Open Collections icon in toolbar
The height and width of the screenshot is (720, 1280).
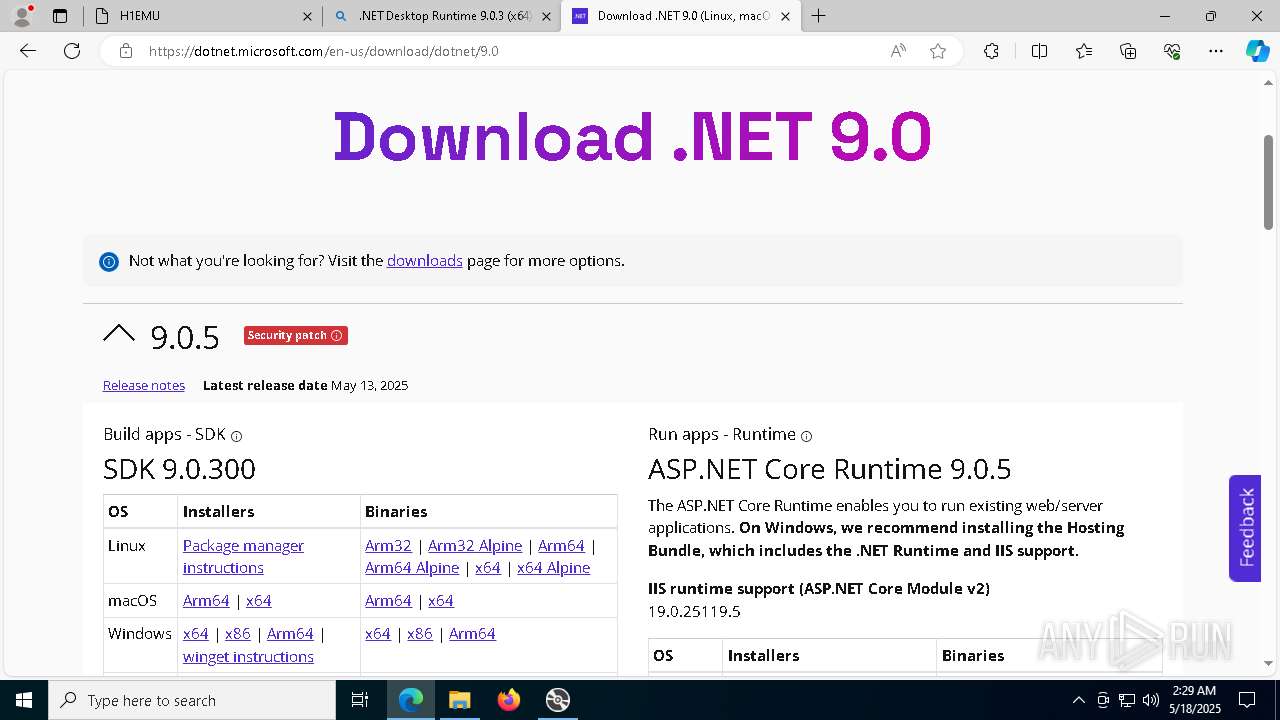[x=1128, y=51]
